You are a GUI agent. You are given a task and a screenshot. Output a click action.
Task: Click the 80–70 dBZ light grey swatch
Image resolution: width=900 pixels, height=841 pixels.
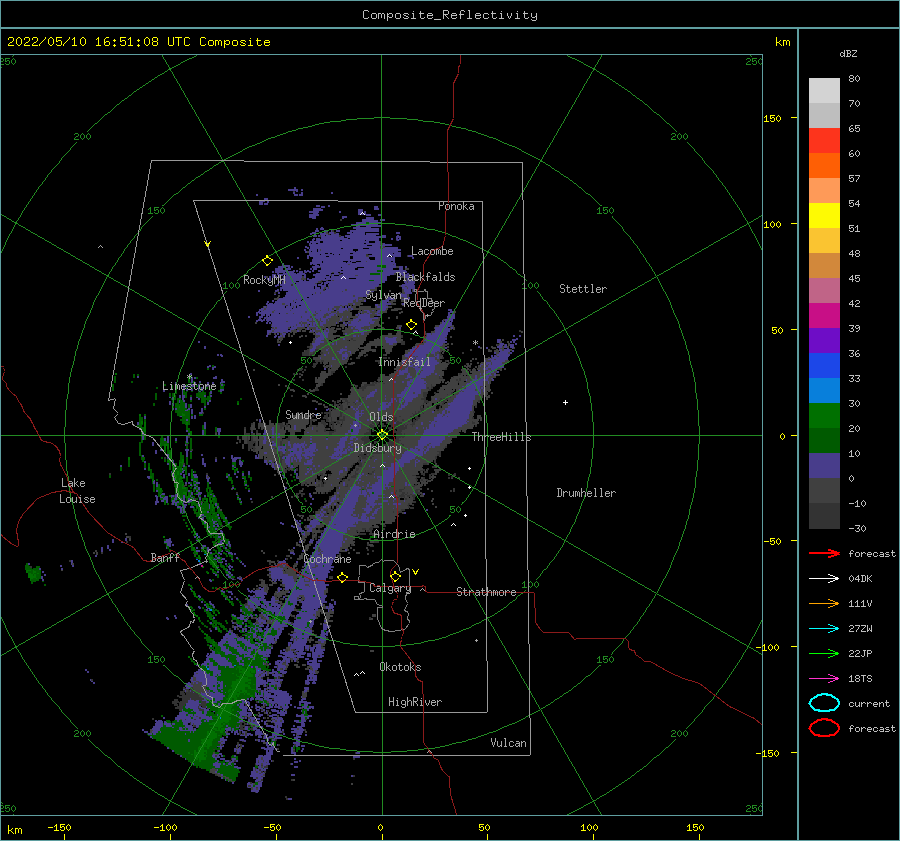[824, 91]
